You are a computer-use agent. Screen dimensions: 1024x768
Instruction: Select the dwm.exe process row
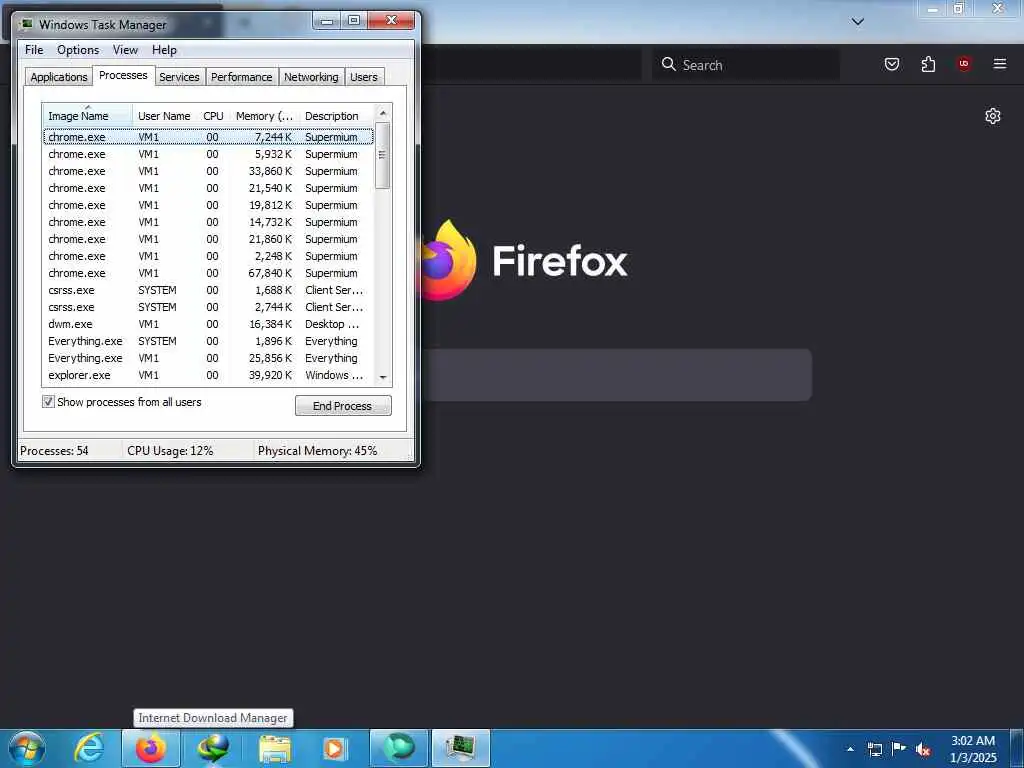pos(208,324)
